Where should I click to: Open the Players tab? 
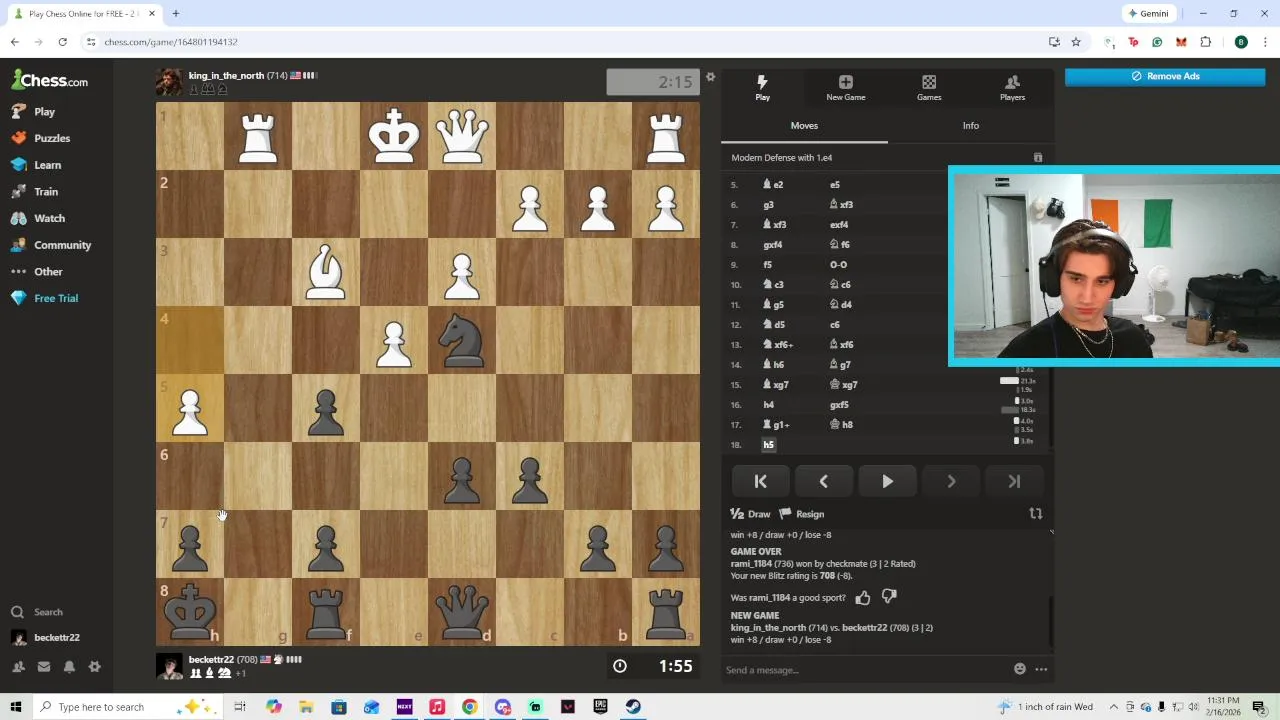pyautogui.click(x=1012, y=88)
